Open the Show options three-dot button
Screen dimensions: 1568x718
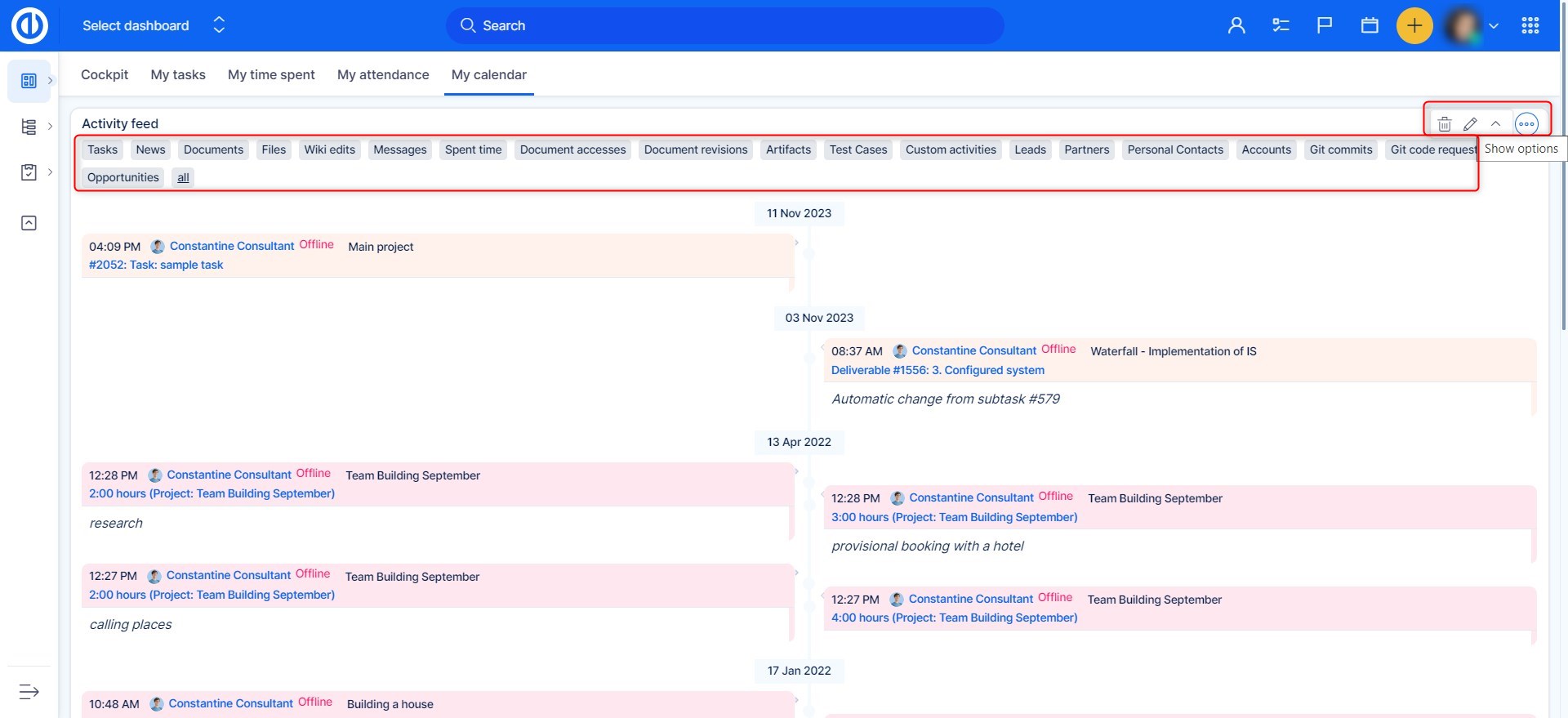click(x=1526, y=124)
